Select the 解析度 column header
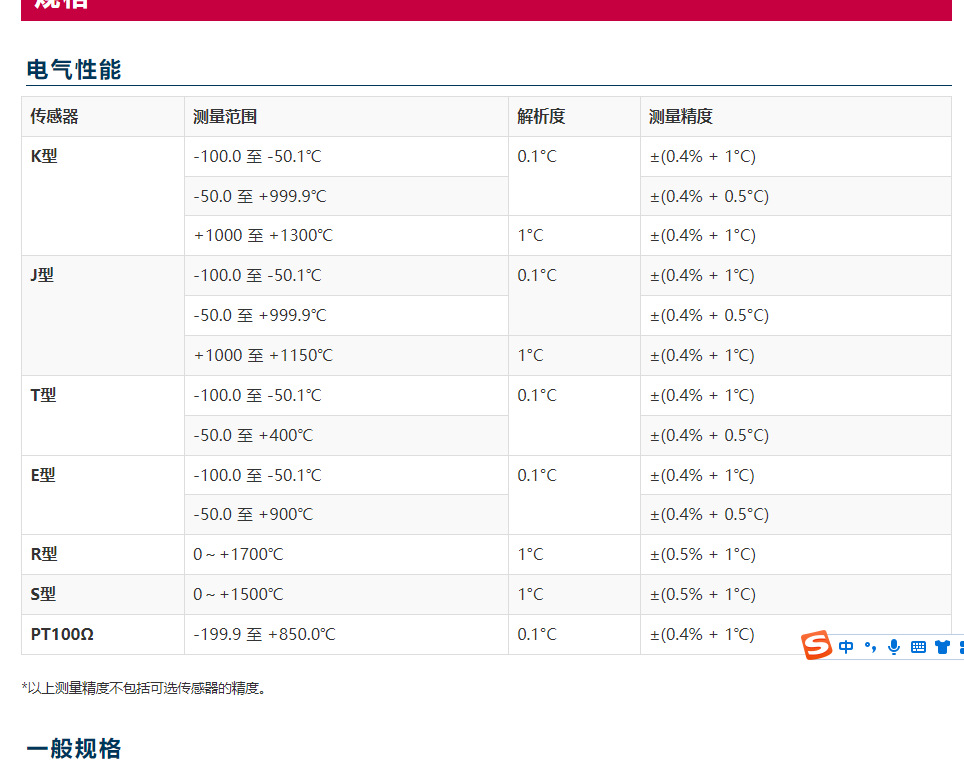The height and width of the screenshot is (761, 964). [x=541, y=116]
